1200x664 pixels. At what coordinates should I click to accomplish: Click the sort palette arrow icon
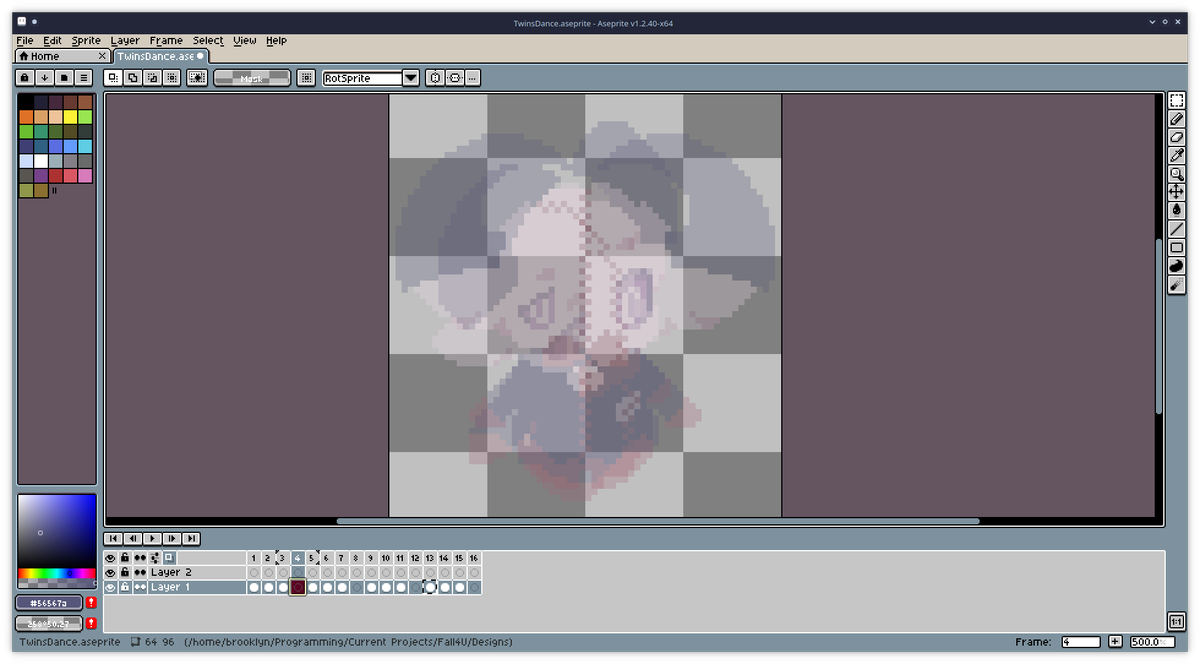pyautogui.click(x=45, y=77)
